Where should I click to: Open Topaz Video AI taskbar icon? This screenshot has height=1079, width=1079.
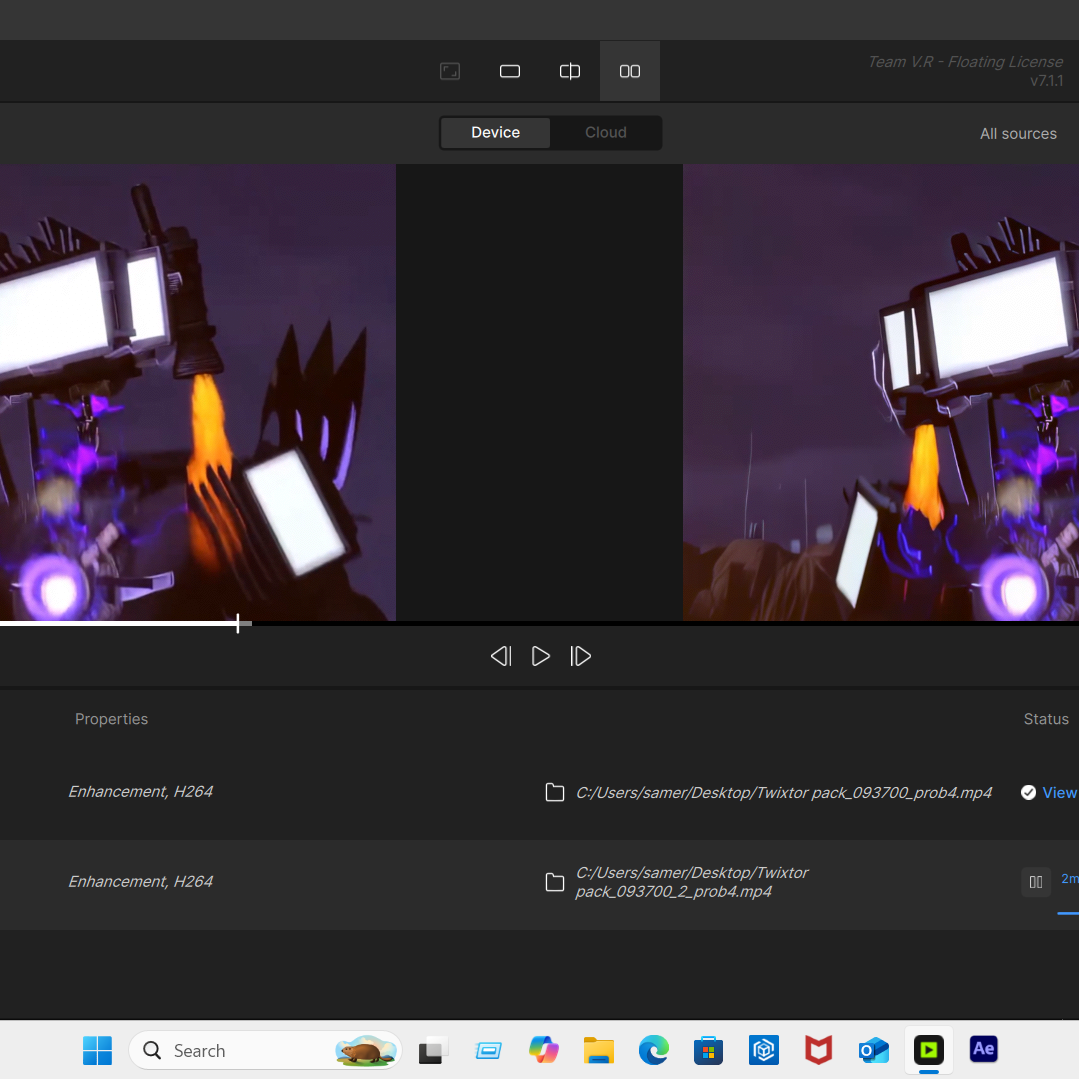[x=928, y=1050]
